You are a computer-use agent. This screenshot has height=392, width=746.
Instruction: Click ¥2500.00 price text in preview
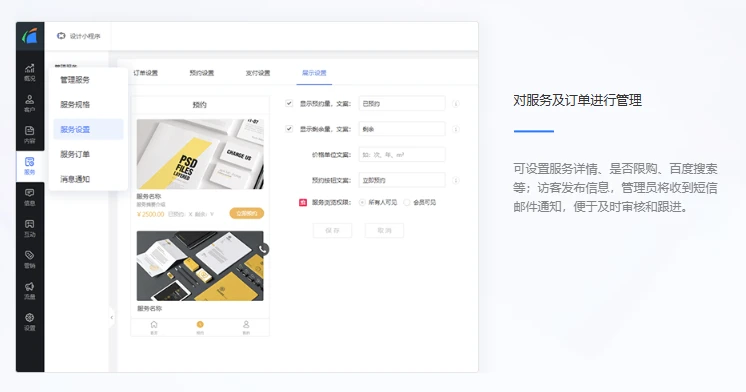coord(150,214)
